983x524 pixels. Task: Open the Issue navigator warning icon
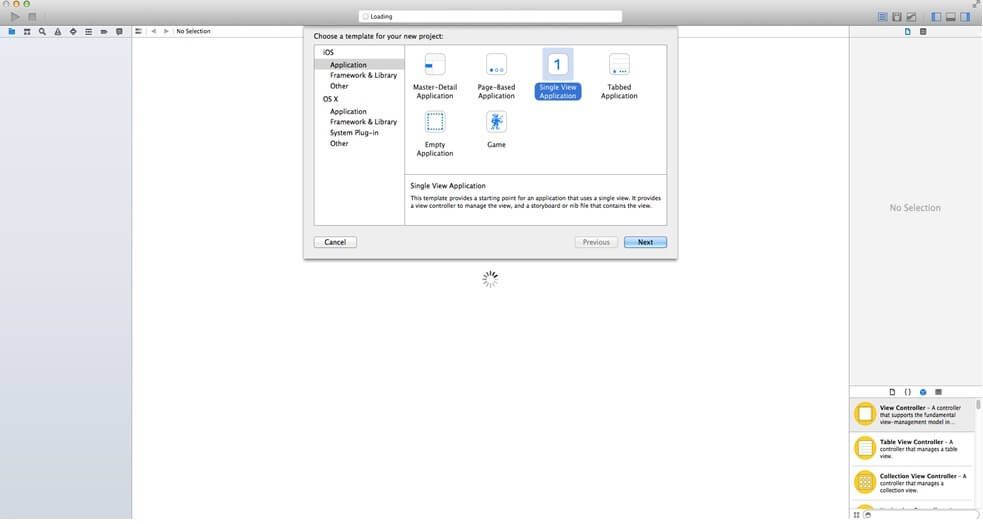(58, 31)
